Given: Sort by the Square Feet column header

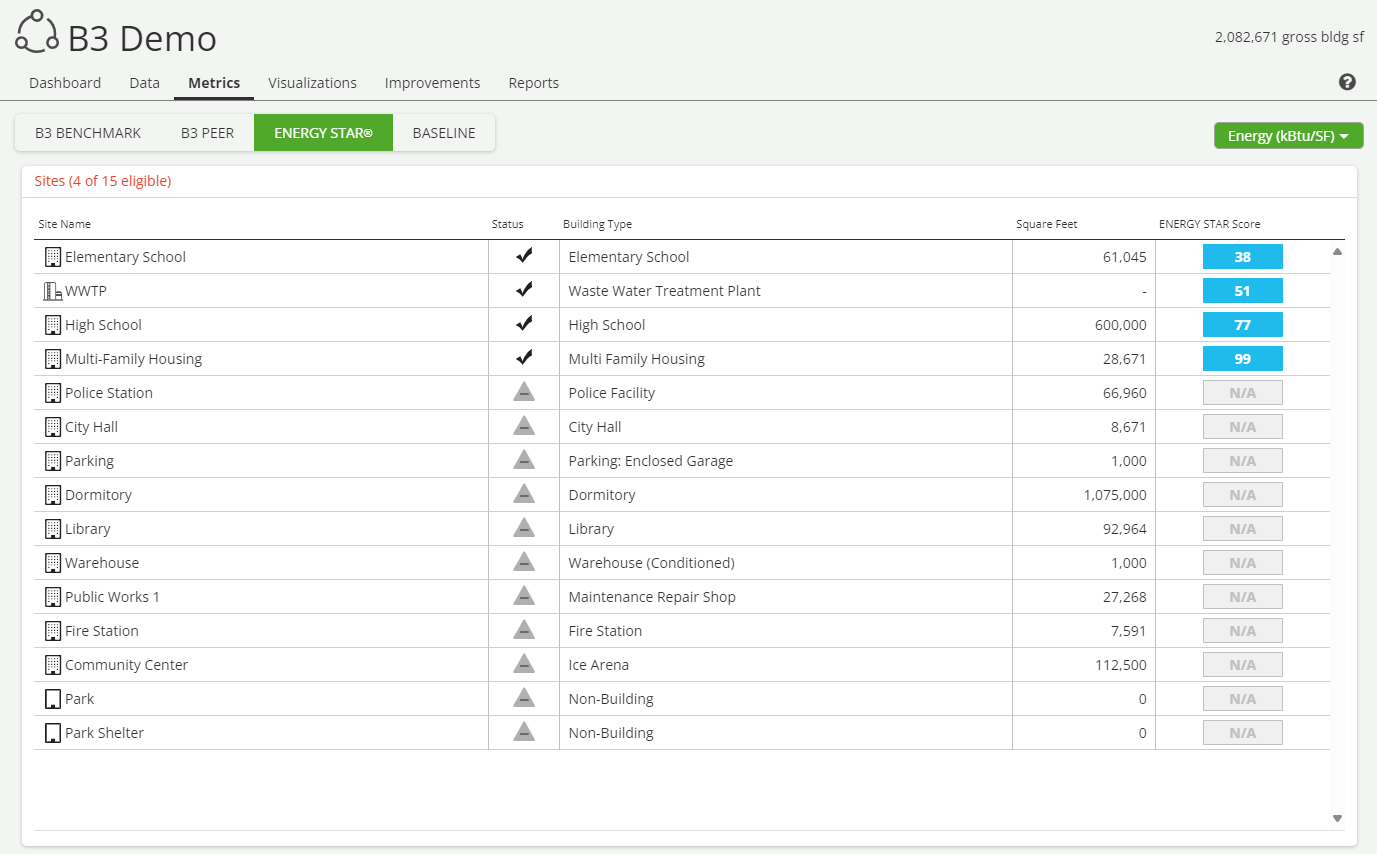Looking at the screenshot, I should tap(1046, 224).
